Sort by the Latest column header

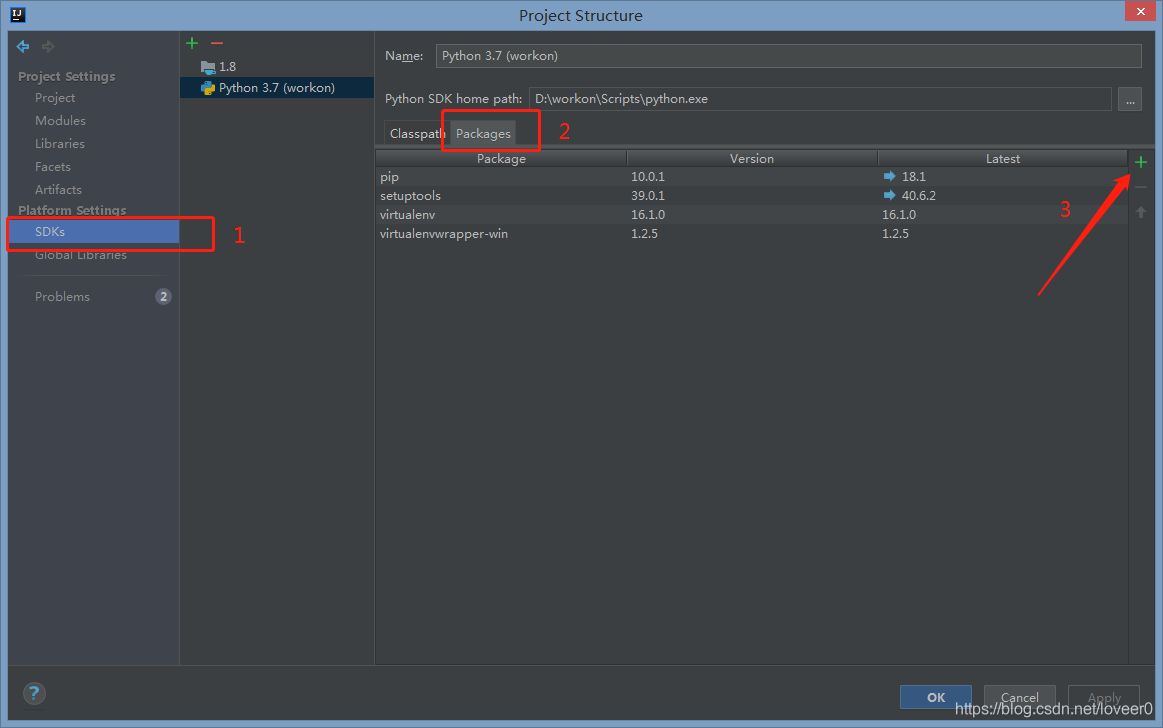[x=1003, y=159]
